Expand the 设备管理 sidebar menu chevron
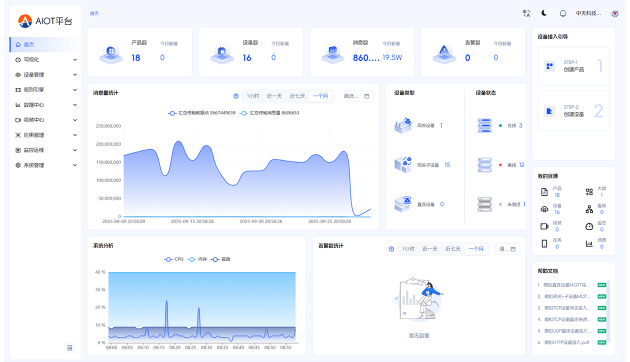This screenshot has height=362, width=630. coord(75,75)
